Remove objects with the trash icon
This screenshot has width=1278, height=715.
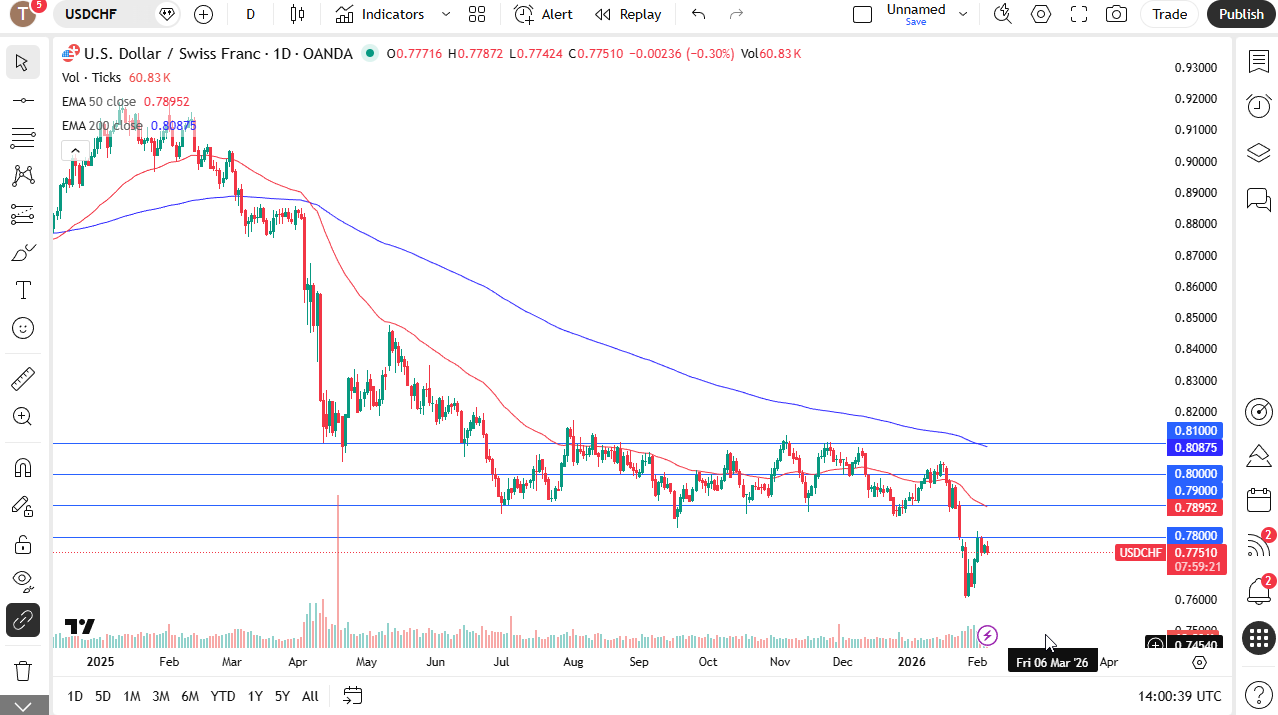tap(22, 670)
